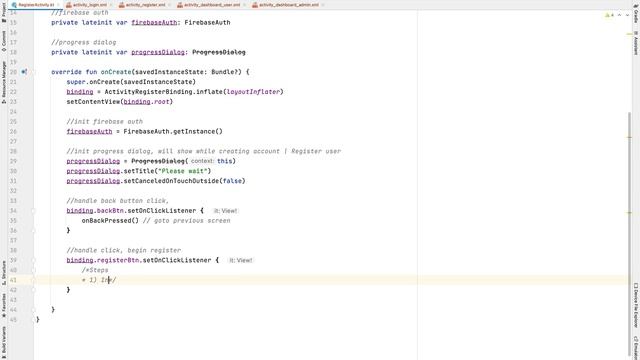Open the Gradle tool window
The height and width of the screenshot is (360, 640).
tap(636, 13)
